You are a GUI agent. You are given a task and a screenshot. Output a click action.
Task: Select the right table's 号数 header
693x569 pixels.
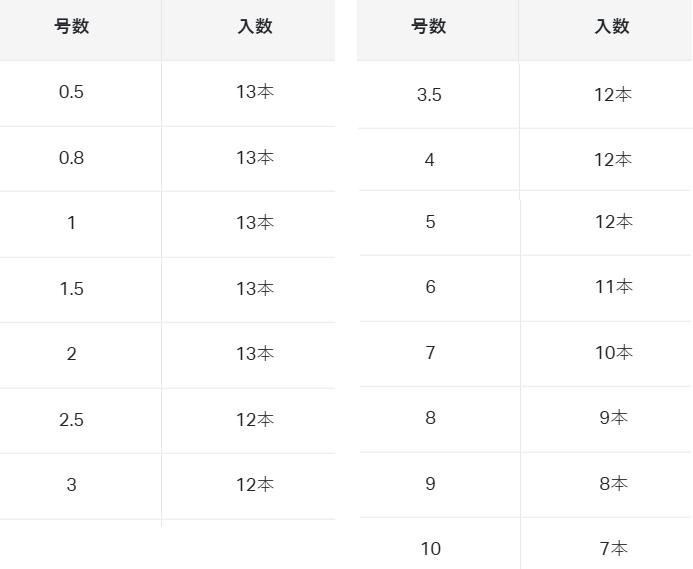coord(429,27)
